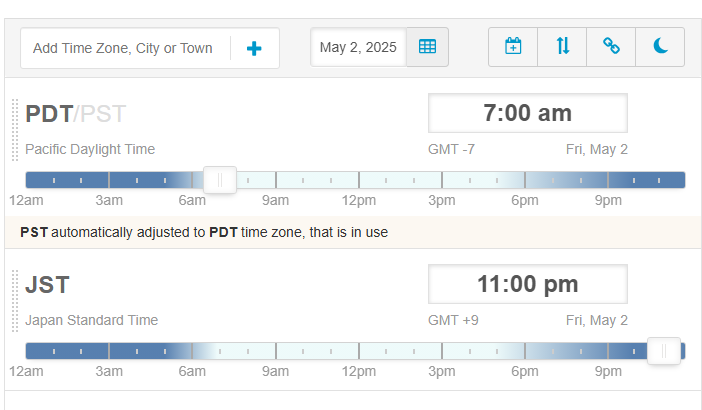Viewport: 702px width, 410px height.
Task: Click the Add Time Zone search field
Action: click(x=125, y=48)
